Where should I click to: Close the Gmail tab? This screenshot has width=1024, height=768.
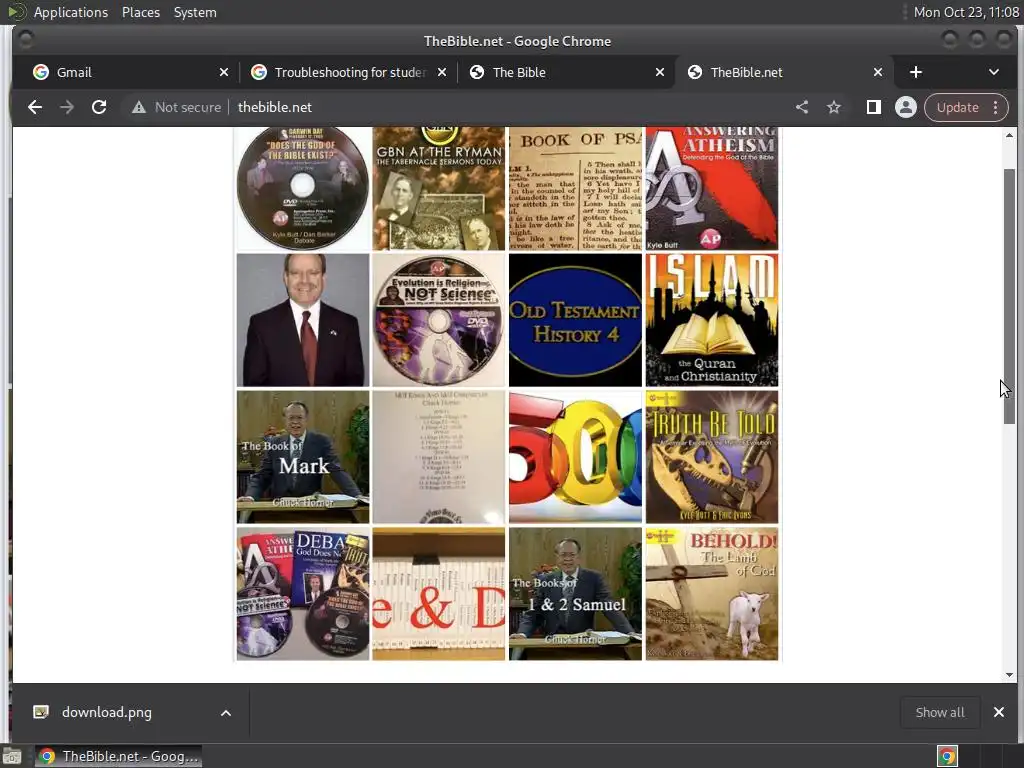[x=224, y=72]
